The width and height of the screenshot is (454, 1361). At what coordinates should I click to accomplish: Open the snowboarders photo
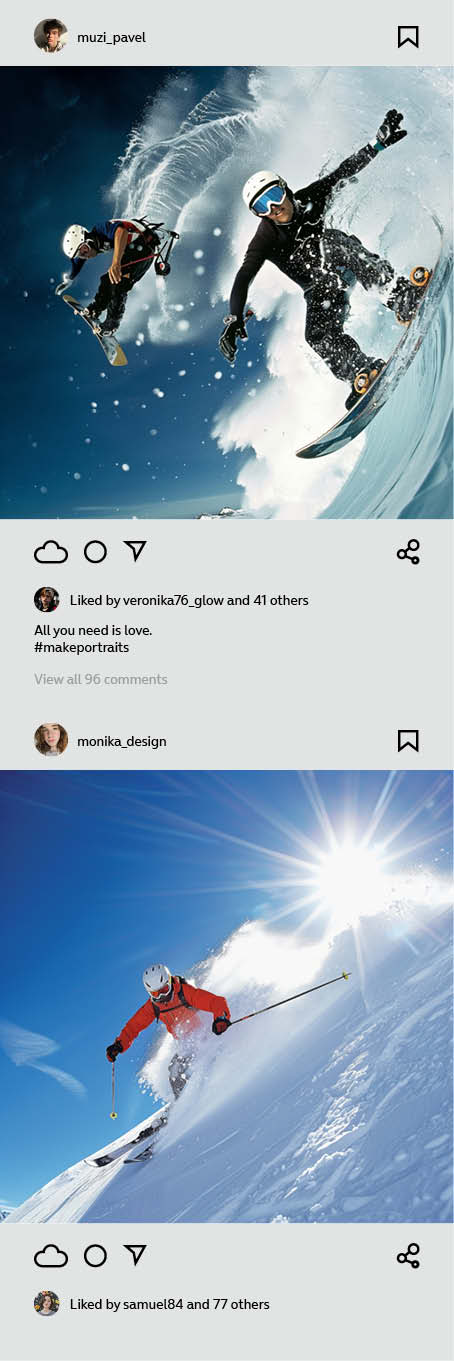[227, 292]
